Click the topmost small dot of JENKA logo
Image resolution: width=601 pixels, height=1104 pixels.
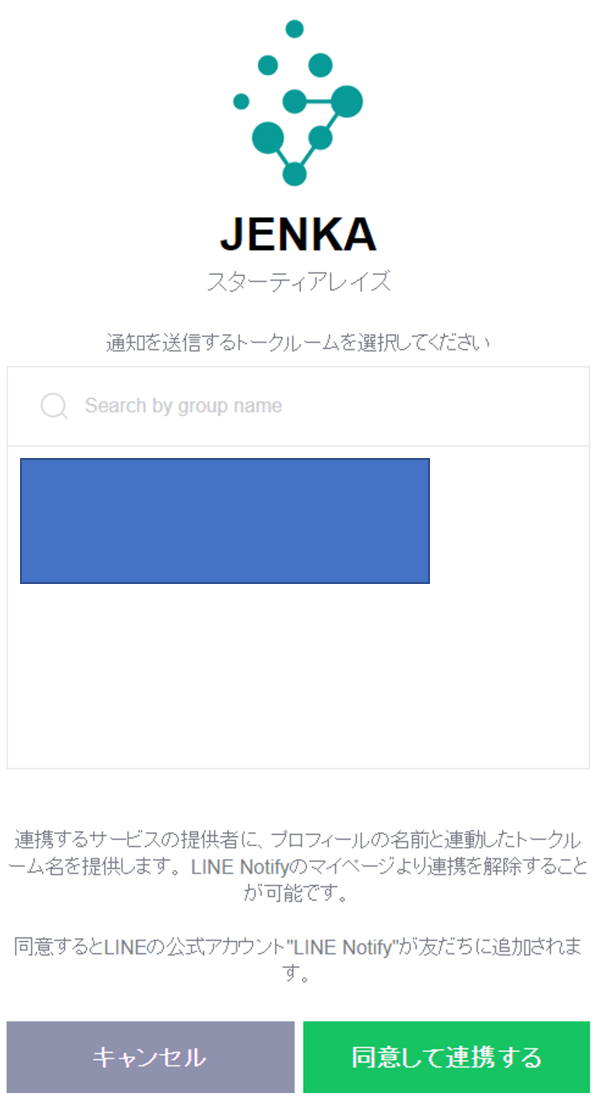(x=294, y=29)
